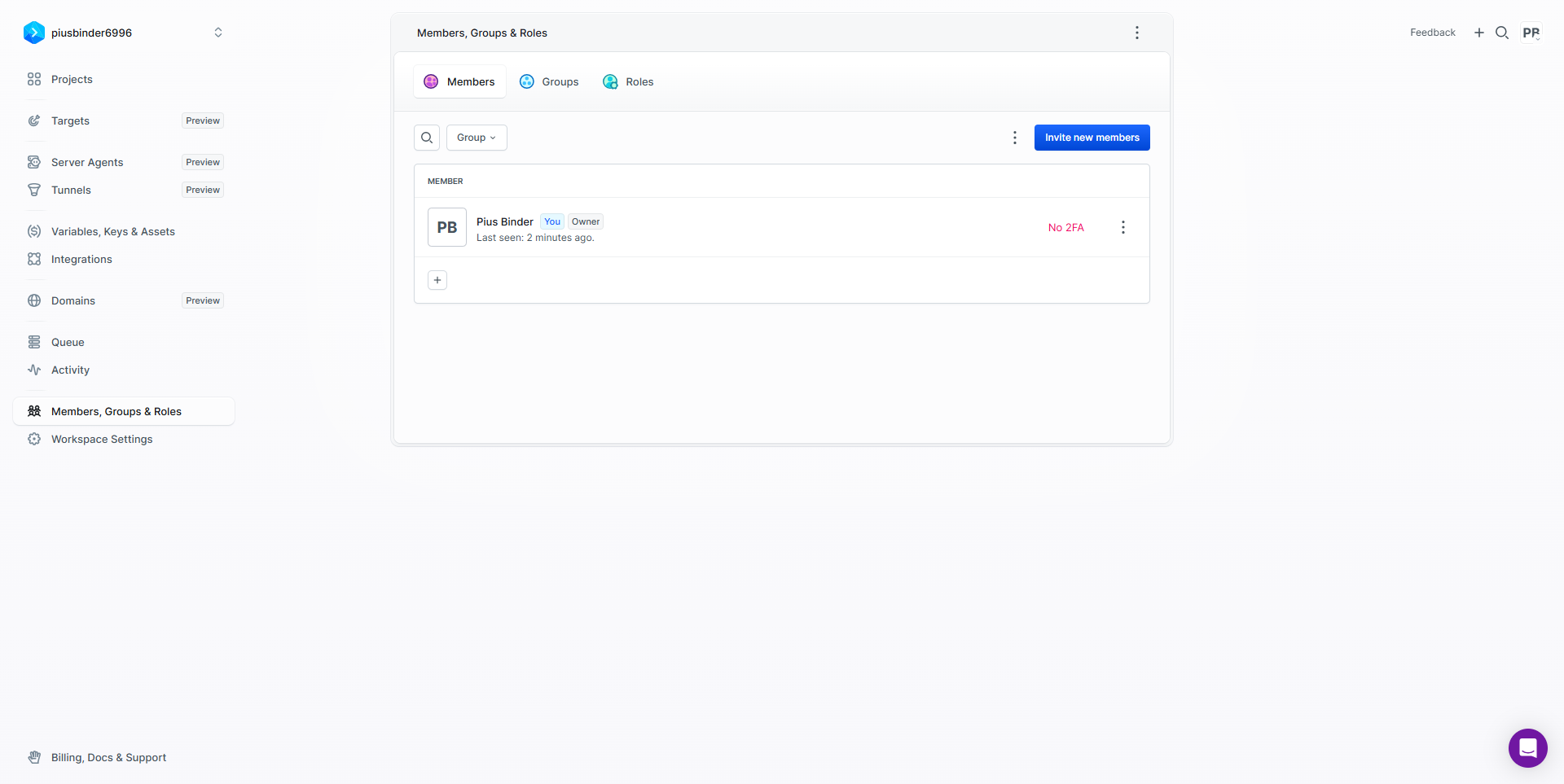Viewport: 1564px width, 784px height.
Task: Open Pius Binder member options menu
Action: click(x=1122, y=227)
